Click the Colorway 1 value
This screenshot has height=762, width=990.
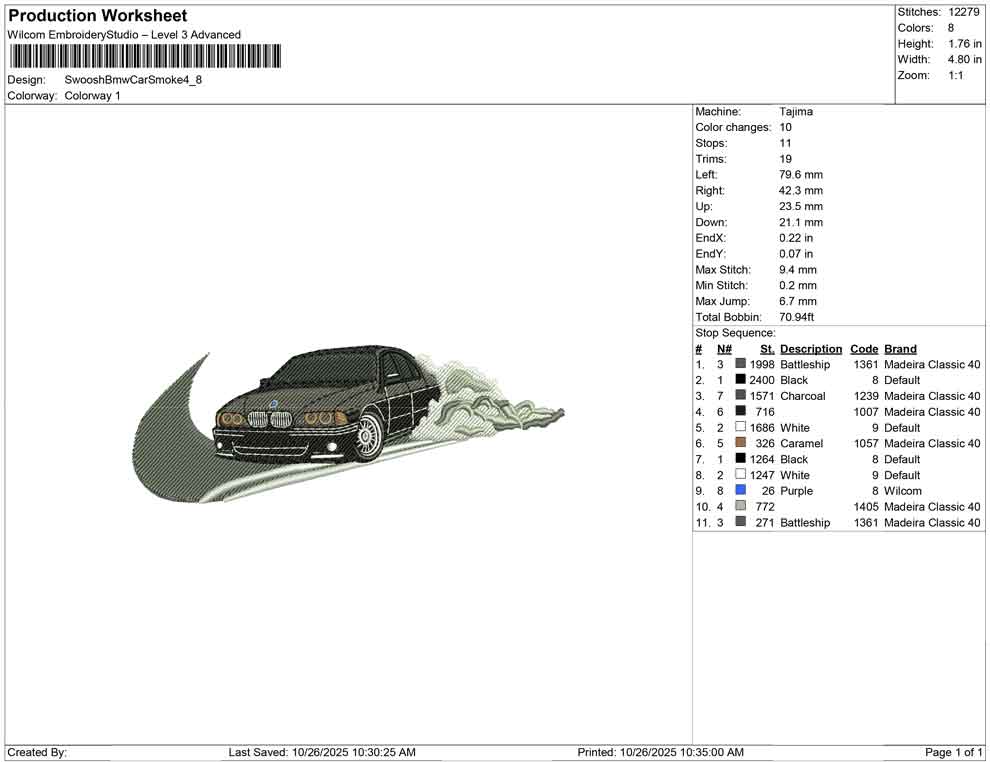pos(92,96)
